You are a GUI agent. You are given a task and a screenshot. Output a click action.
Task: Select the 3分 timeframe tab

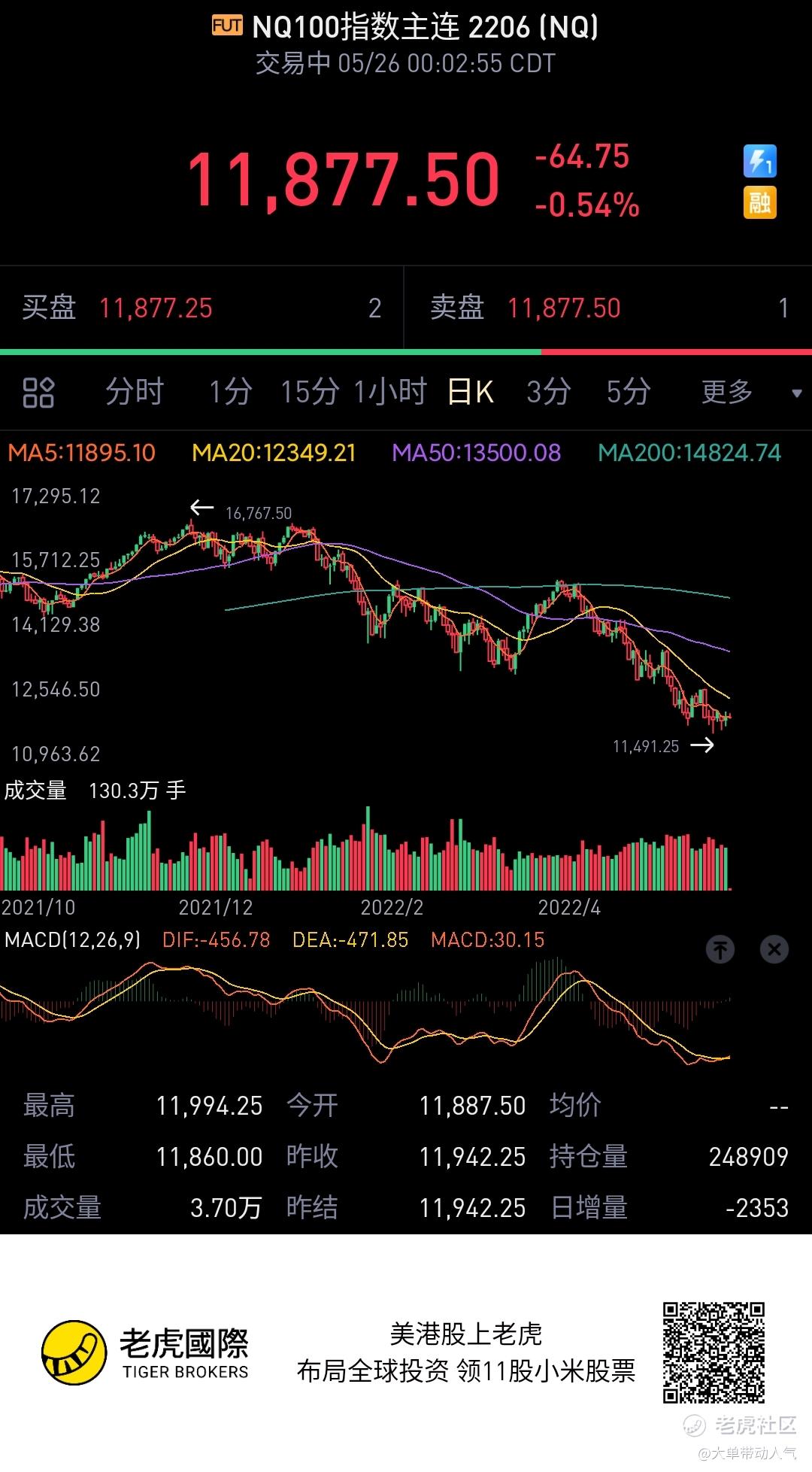tap(549, 392)
